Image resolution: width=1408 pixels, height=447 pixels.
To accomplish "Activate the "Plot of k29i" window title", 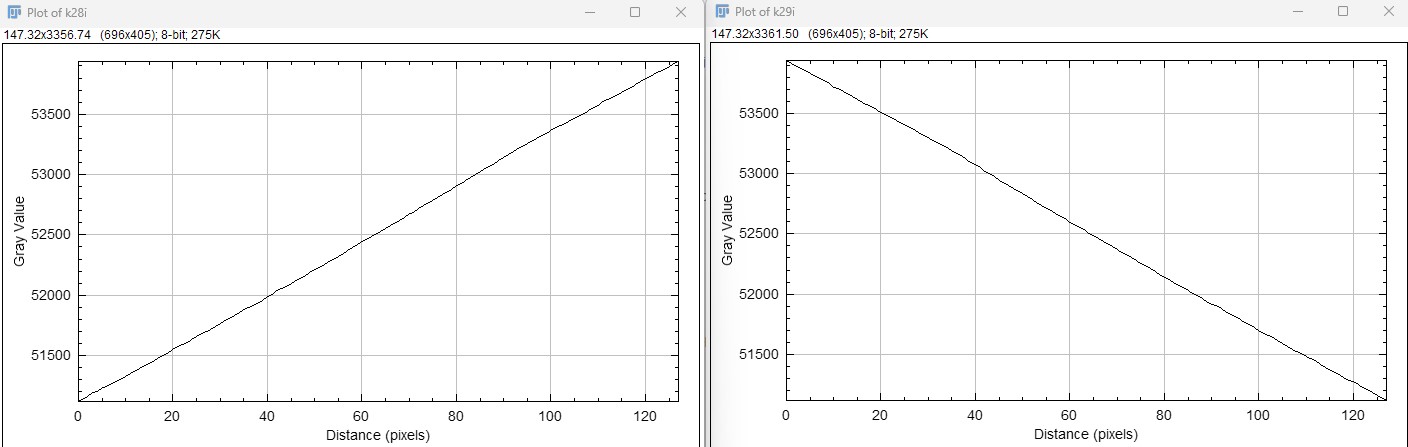I will coord(766,12).
